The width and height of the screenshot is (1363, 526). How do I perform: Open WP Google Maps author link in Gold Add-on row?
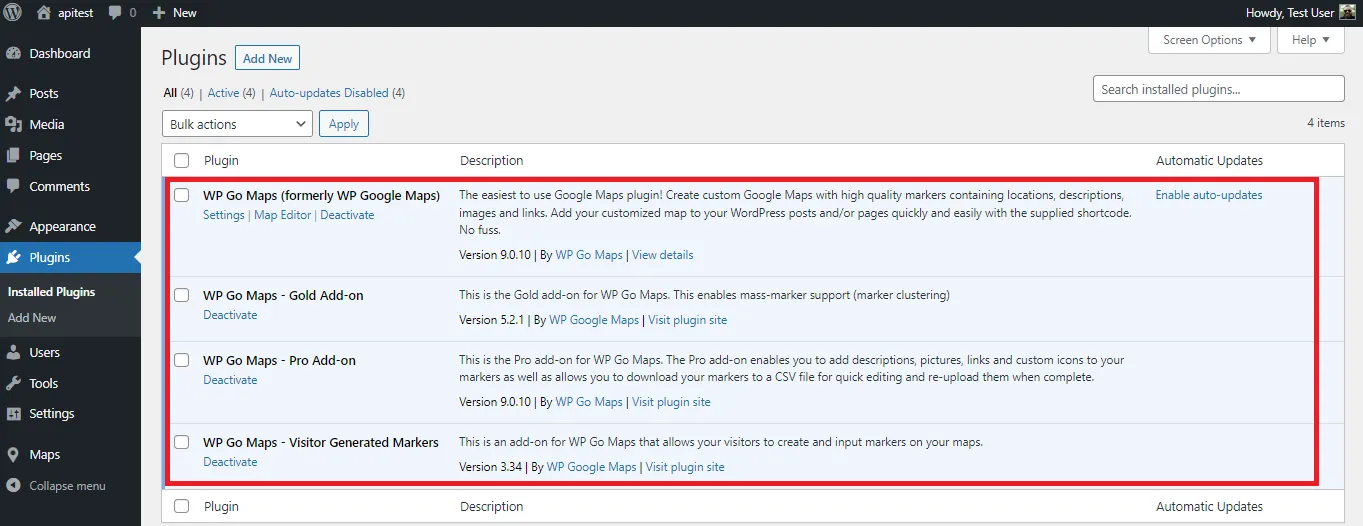(x=594, y=320)
